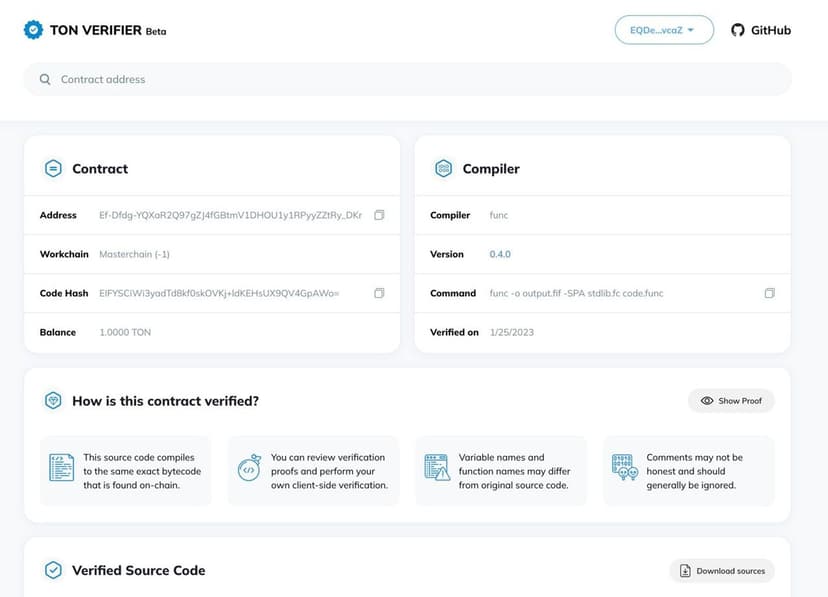Expand the EQDe...vcaZ wallet dropdown

click(664, 30)
